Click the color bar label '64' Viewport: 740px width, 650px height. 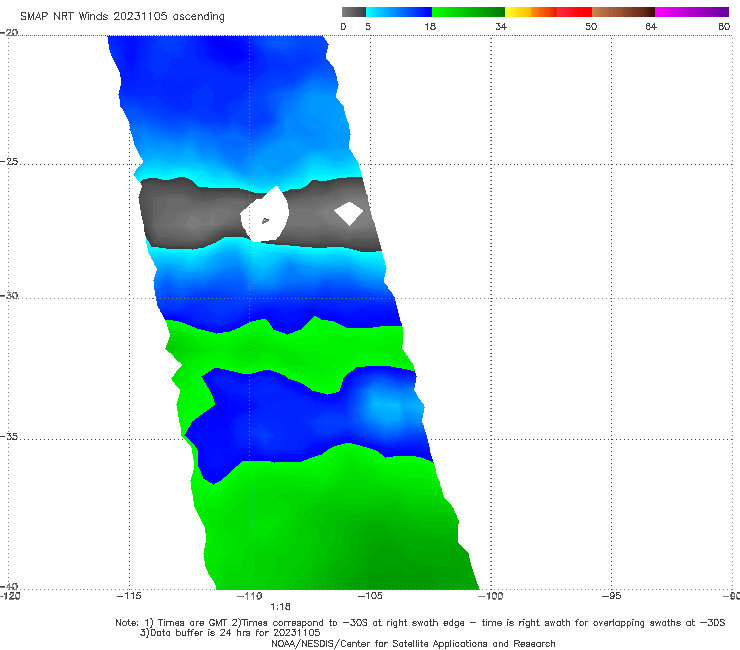(x=651, y=27)
